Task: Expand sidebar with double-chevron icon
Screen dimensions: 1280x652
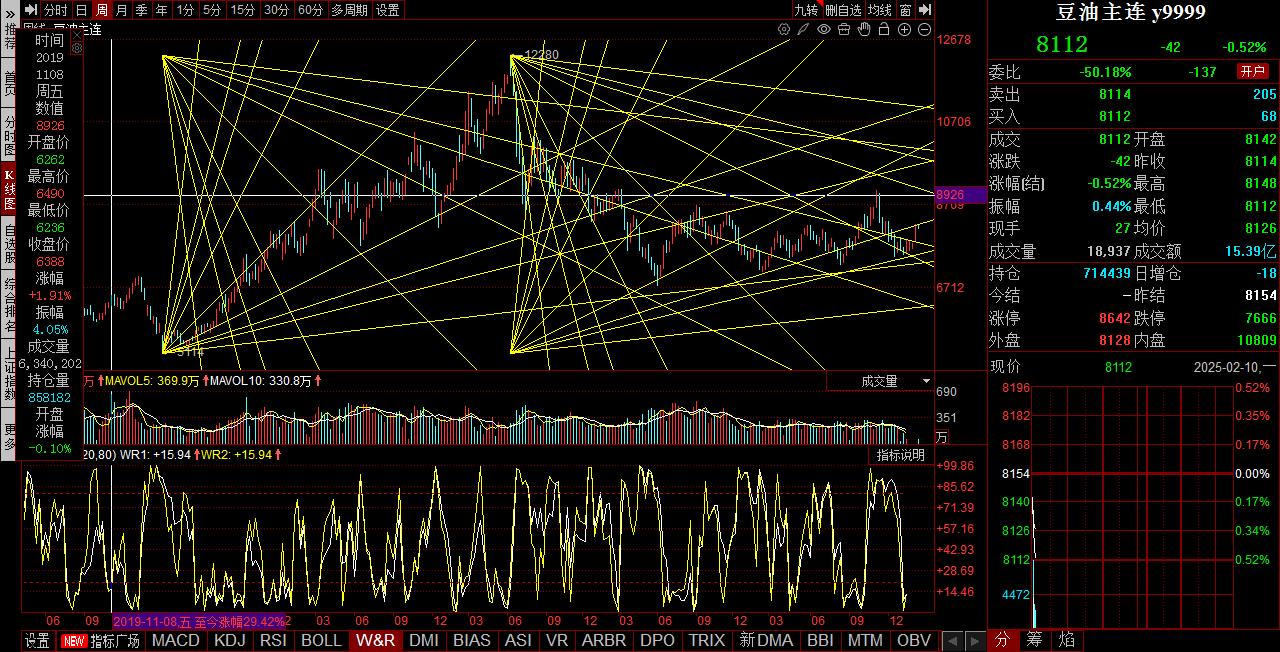Action: (9, 13)
